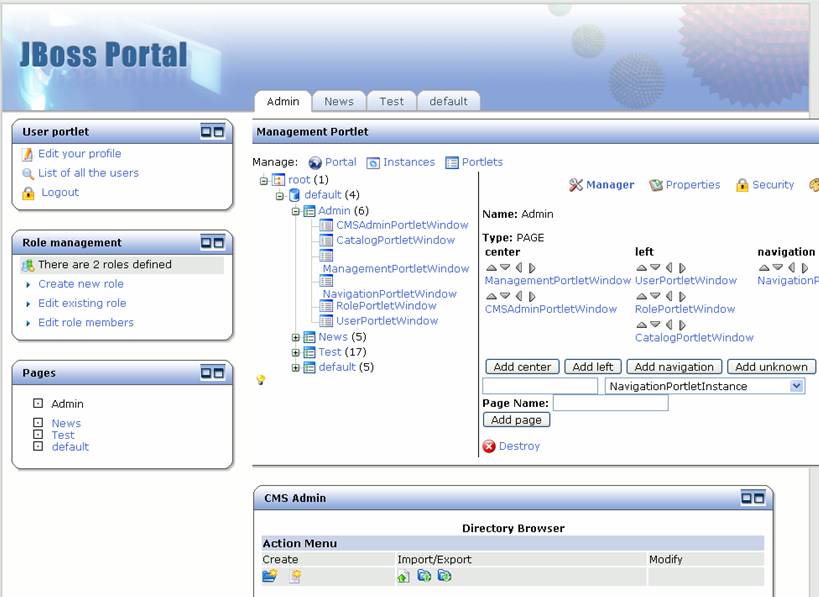Click the light bulb hint icon
Image resolution: width=819 pixels, height=597 pixels.
tap(261, 380)
